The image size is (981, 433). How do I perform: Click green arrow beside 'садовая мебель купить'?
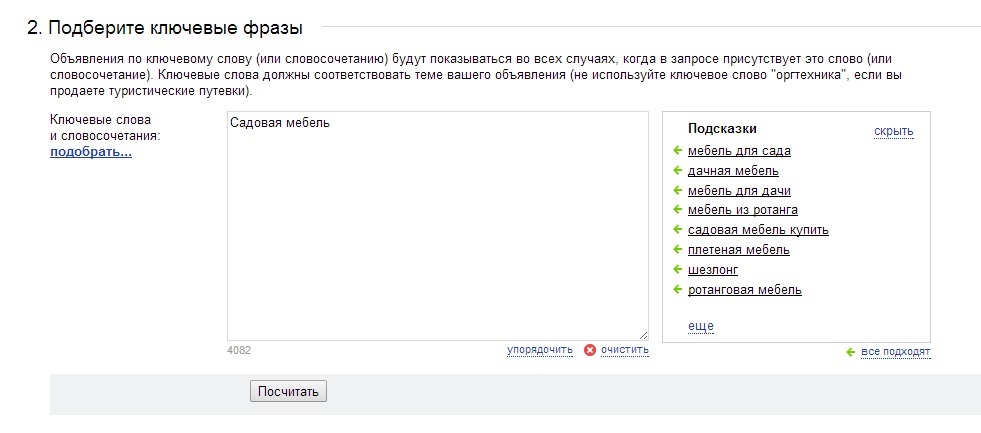pyautogui.click(x=677, y=230)
